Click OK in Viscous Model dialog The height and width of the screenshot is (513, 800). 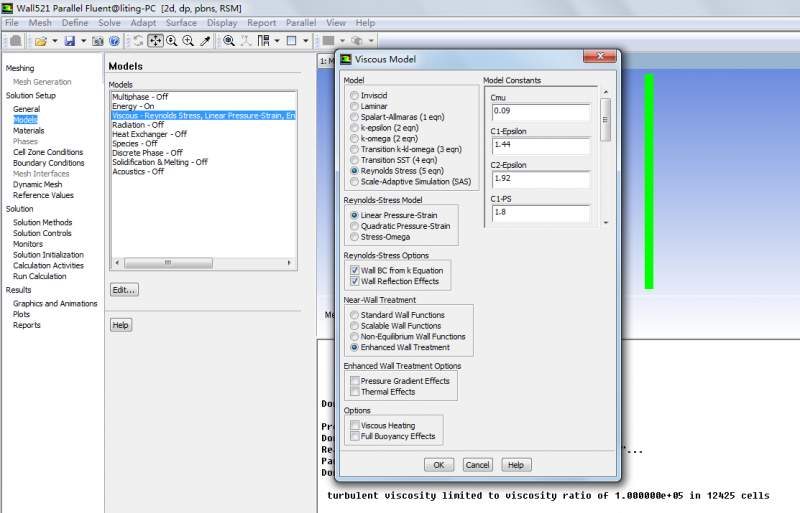click(x=439, y=465)
